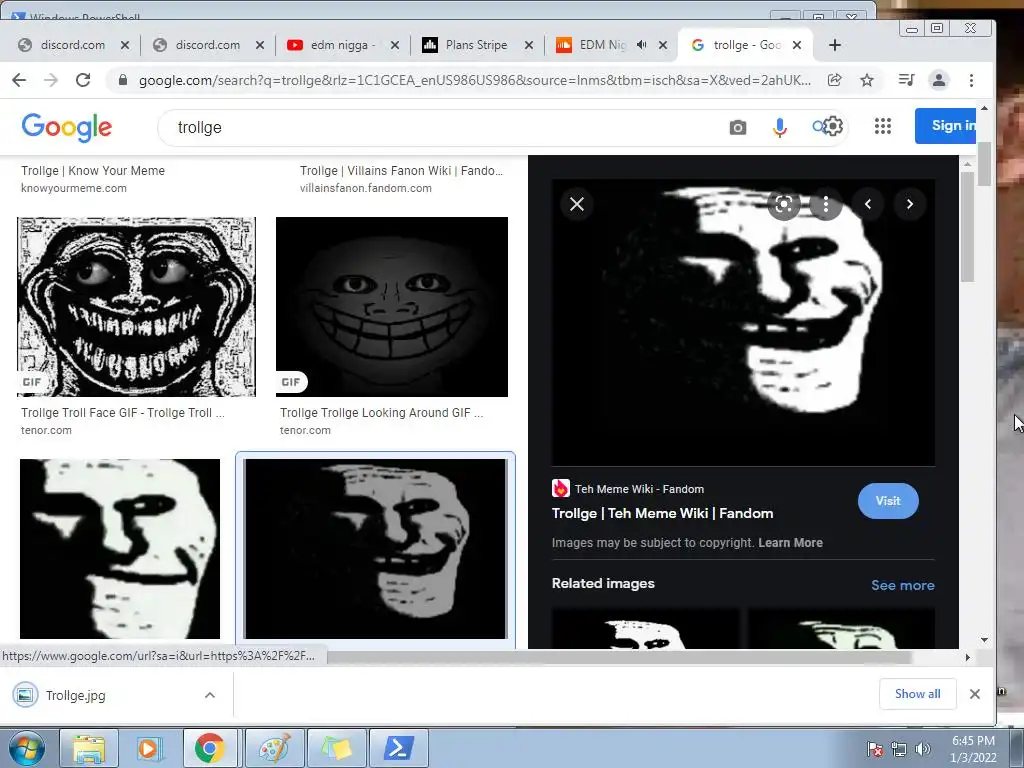The image size is (1024, 768).
Task: Close the image preview panel
Action: [x=577, y=204]
